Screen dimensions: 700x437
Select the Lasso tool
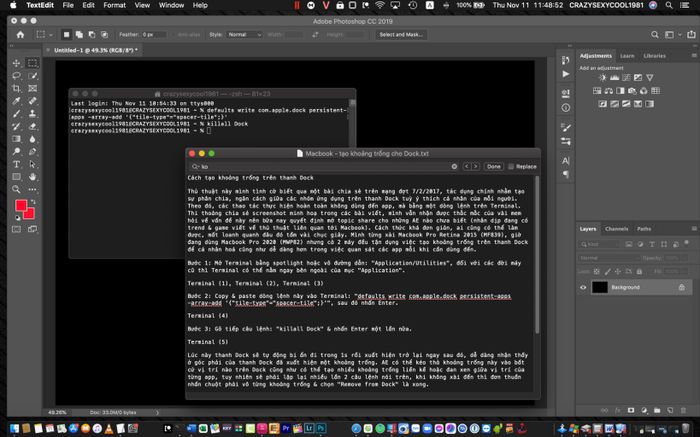(x=17, y=76)
